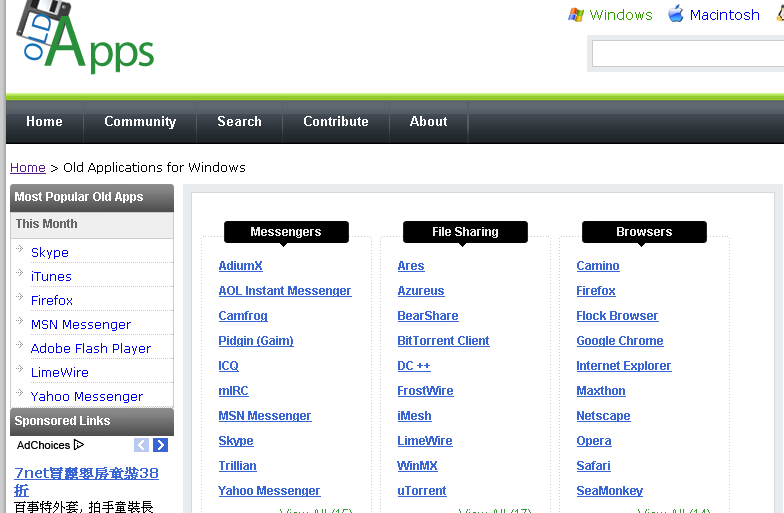Open the Community menu item
This screenshot has height=513, width=784.
point(140,122)
